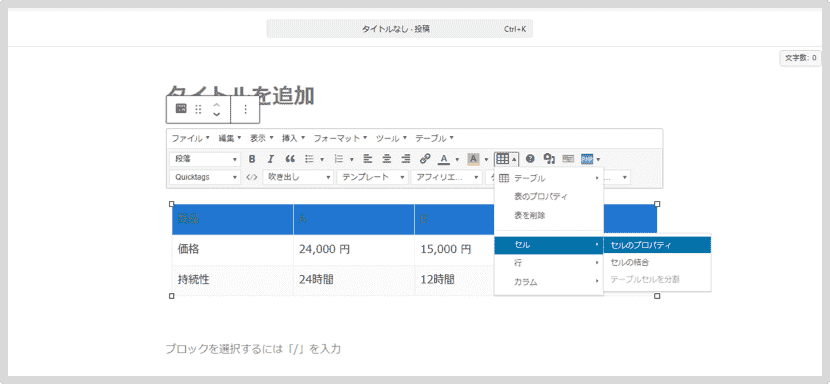
Task: Choose 表を削除 from the dropdown
Action: tap(549, 216)
